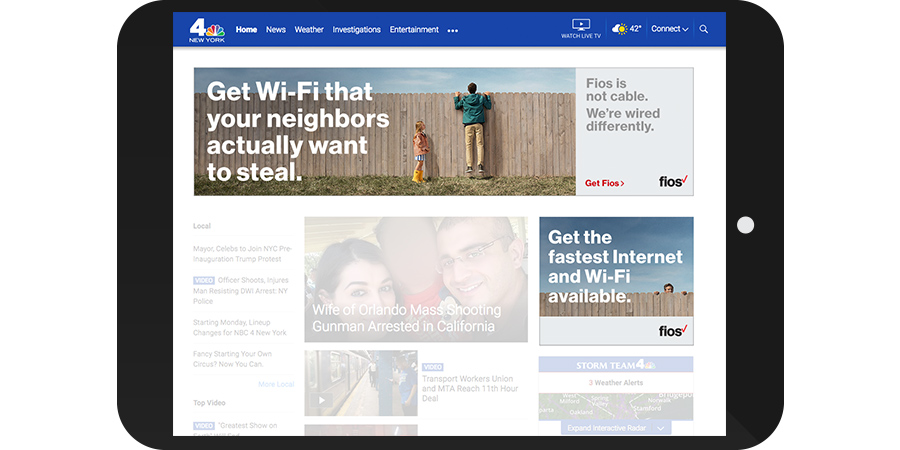This screenshot has height=450, width=900.
Task: Open the three-dots more menu
Action: click(453, 30)
